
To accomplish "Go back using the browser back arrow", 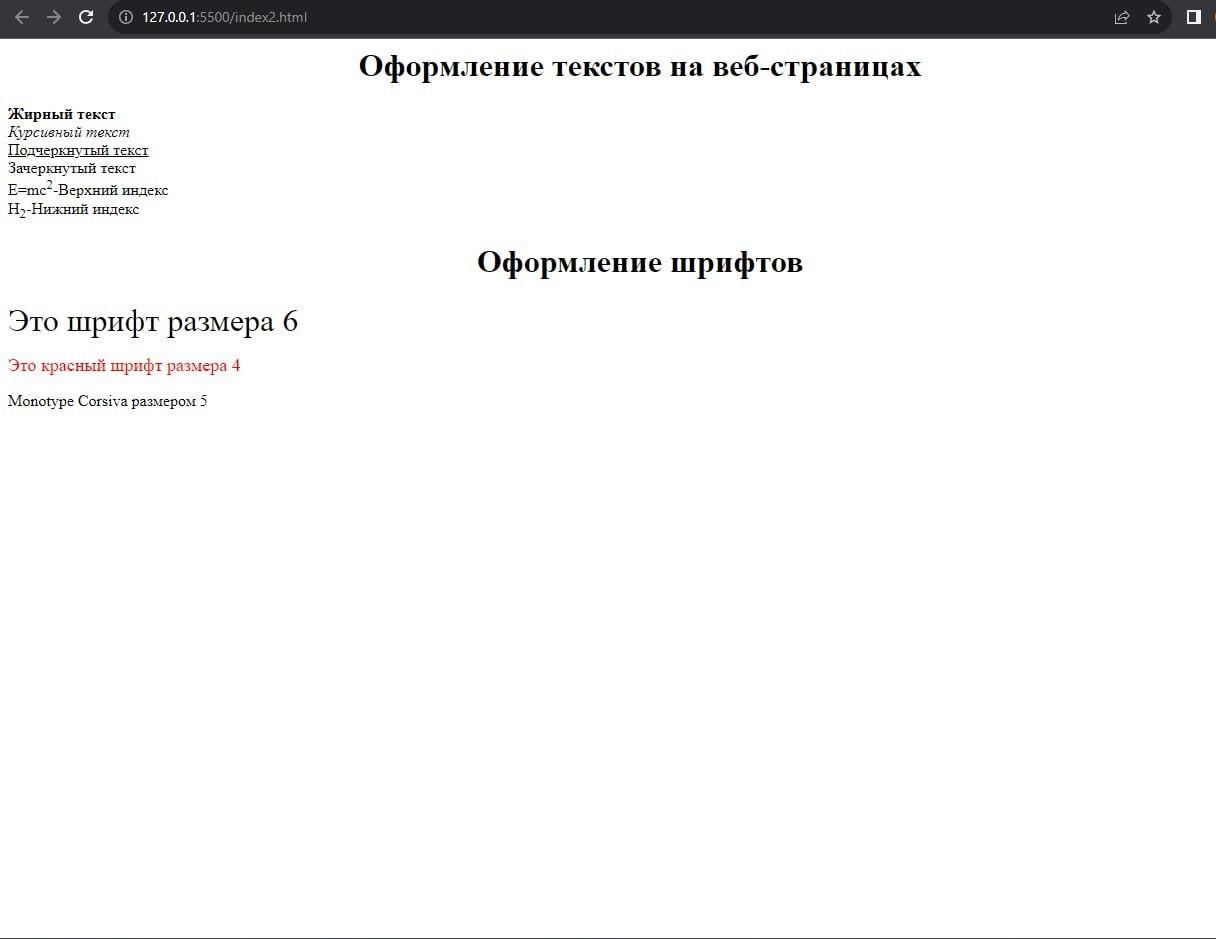I will tap(22, 17).
